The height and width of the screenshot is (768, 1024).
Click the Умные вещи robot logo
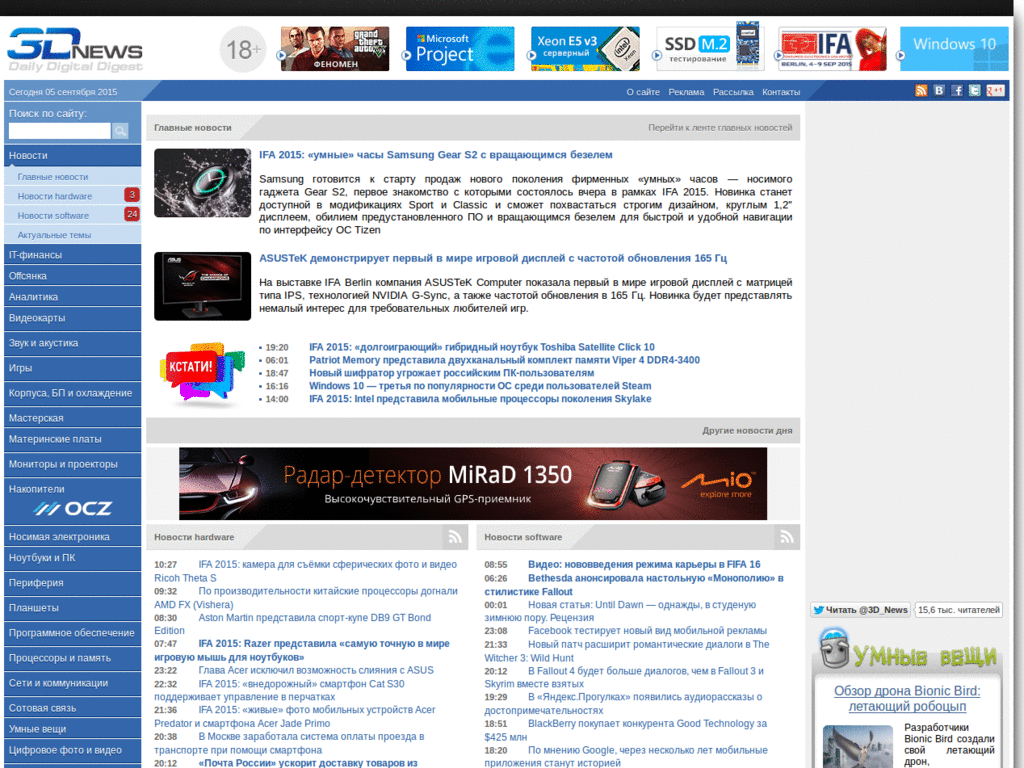click(907, 649)
